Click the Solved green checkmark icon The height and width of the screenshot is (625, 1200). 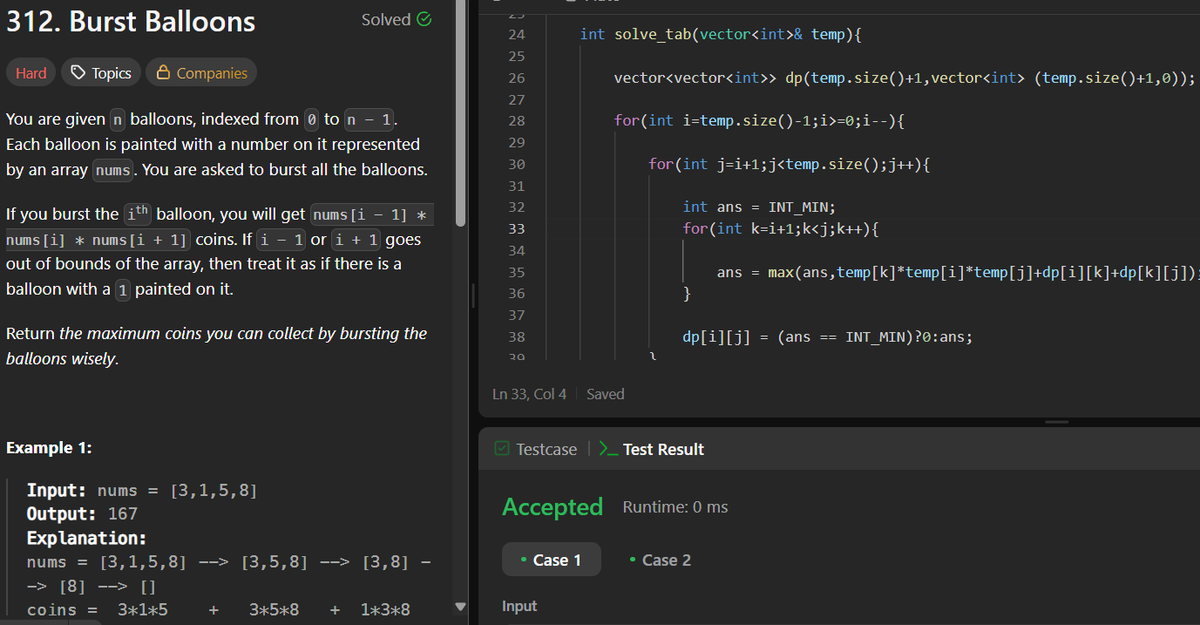point(424,19)
